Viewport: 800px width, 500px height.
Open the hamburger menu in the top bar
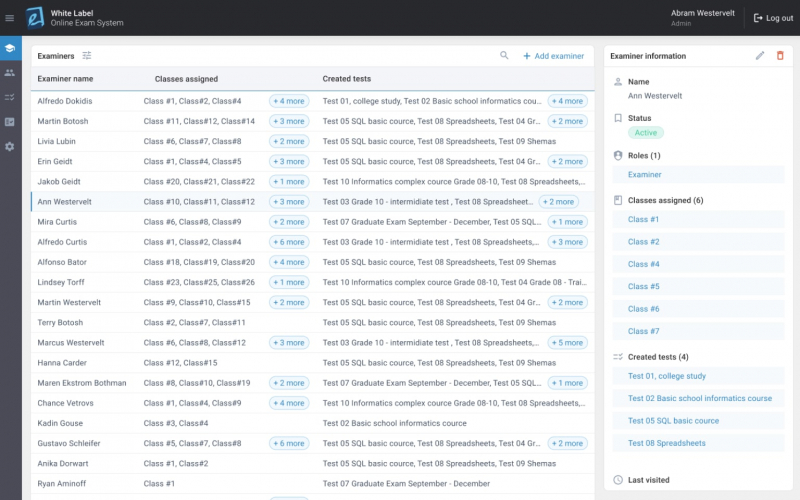(9, 18)
